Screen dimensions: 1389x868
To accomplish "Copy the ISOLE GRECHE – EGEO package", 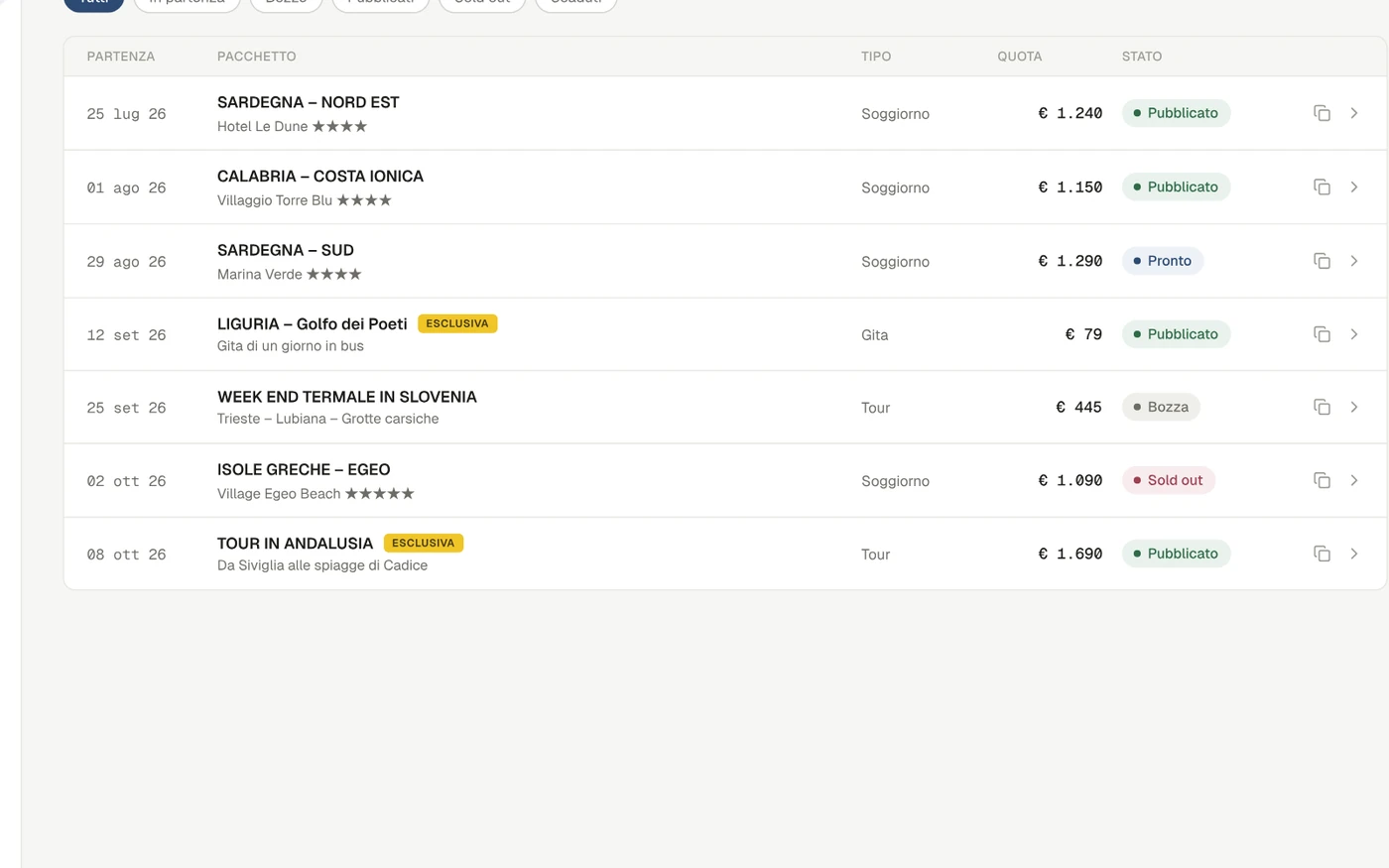I will (x=1322, y=480).
